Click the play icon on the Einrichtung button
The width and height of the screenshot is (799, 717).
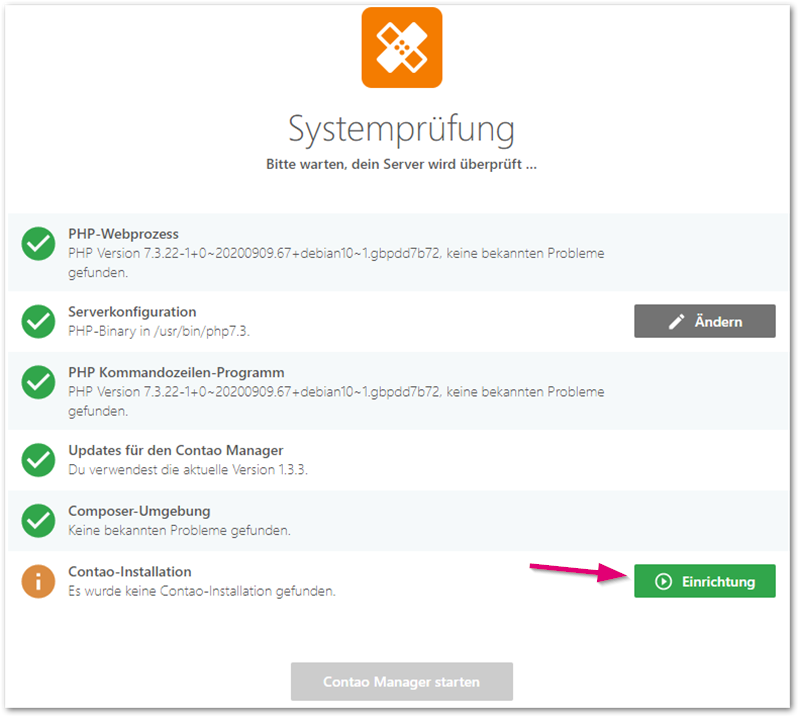(x=662, y=581)
